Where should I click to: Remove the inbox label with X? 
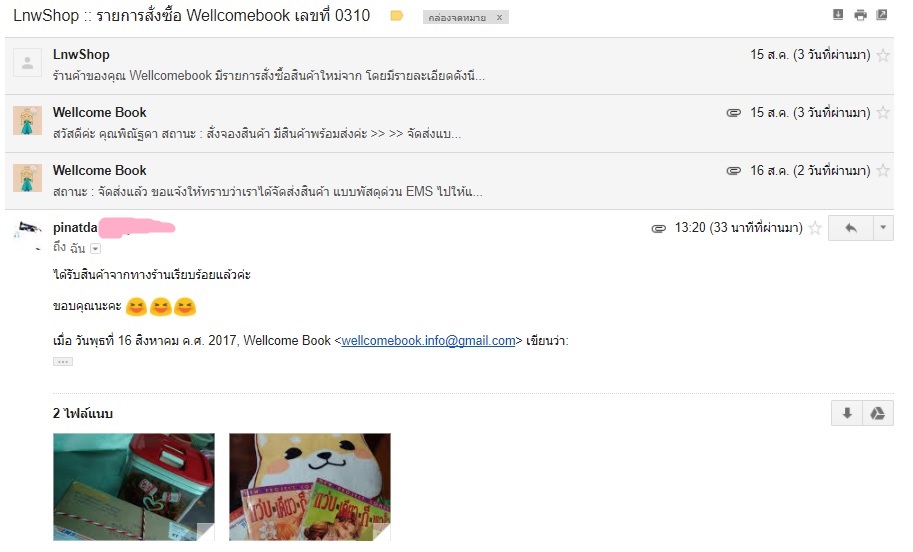tap(499, 17)
